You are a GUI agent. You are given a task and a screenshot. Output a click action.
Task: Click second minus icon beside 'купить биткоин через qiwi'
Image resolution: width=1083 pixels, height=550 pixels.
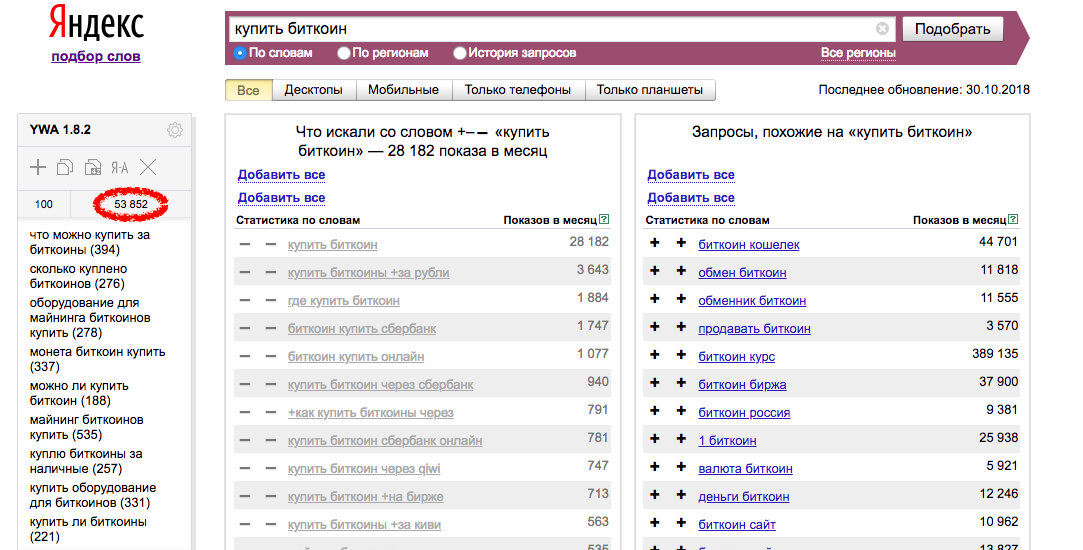pyautogui.click(x=271, y=468)
